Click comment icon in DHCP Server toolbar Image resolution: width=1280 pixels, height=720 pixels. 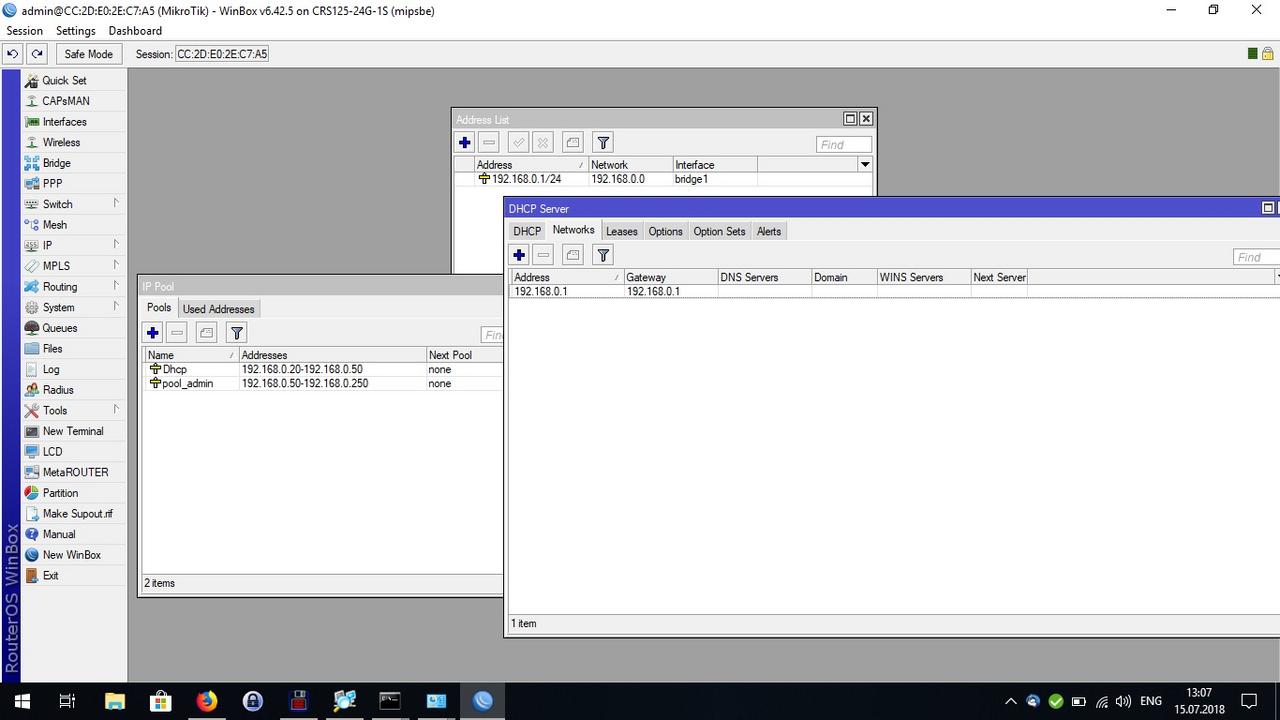pos(572,255)
